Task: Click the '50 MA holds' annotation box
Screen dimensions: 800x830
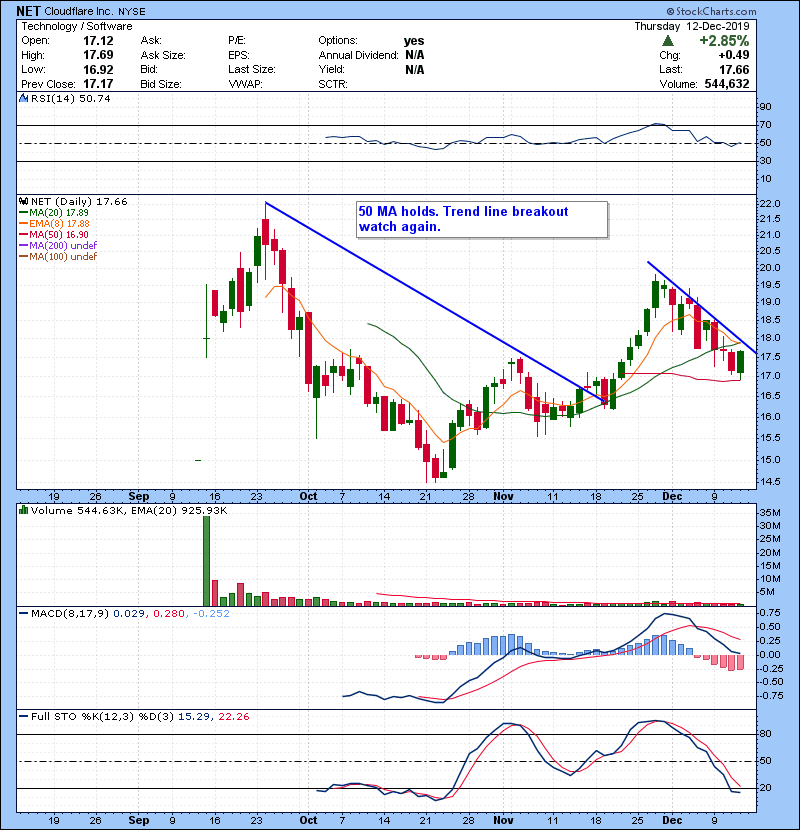Action: [x=482, y=219]
